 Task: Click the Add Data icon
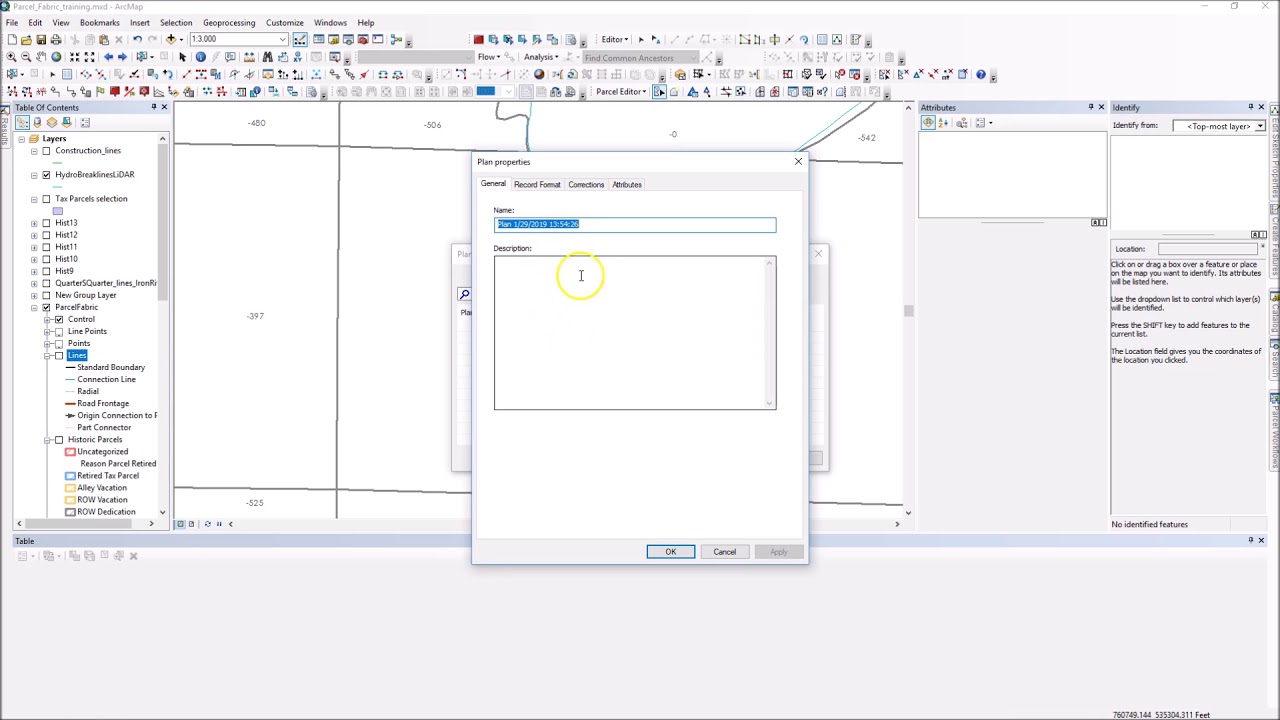tap(171, 39)
